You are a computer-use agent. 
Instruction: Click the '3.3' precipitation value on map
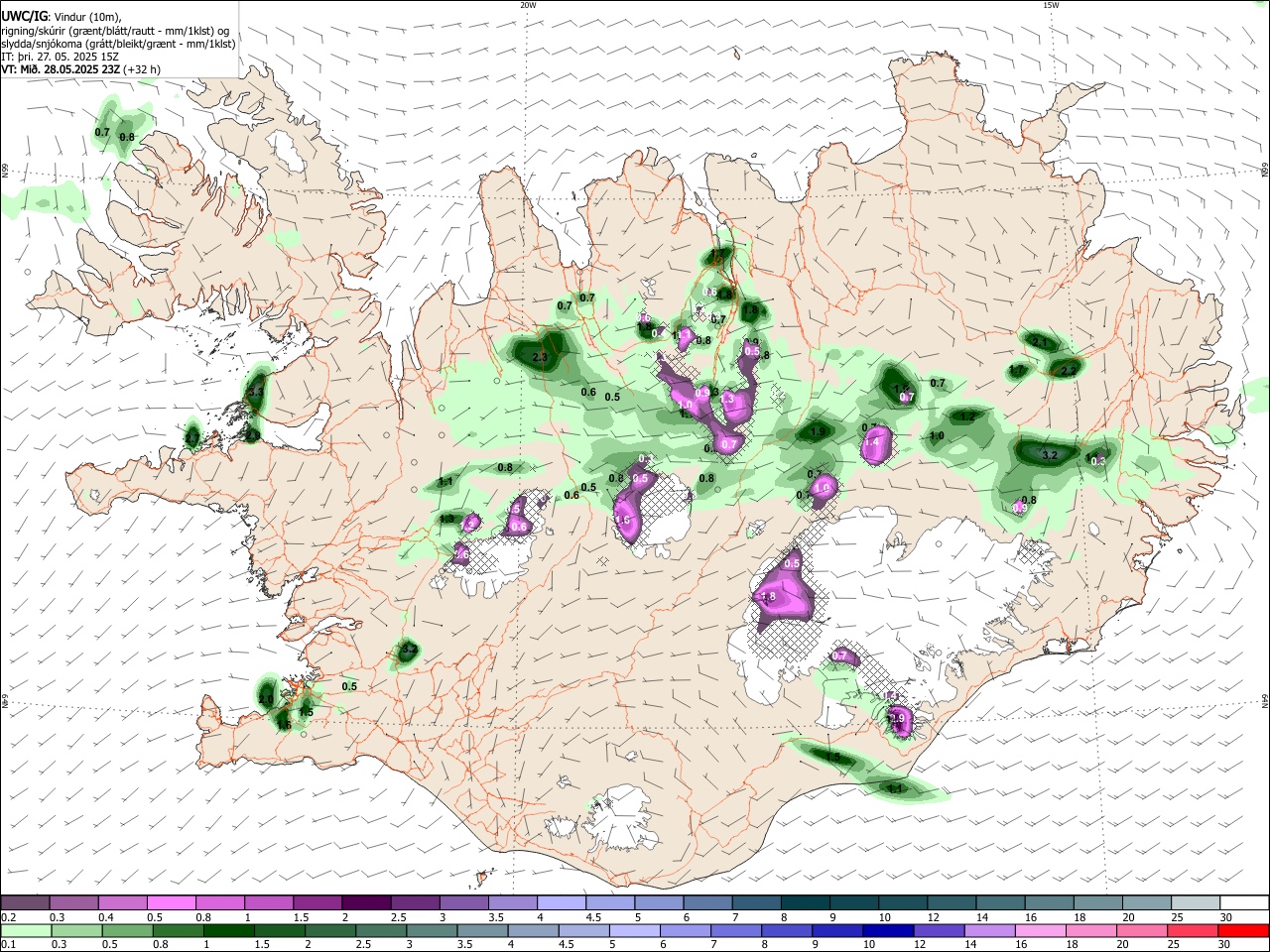point(255,393)
